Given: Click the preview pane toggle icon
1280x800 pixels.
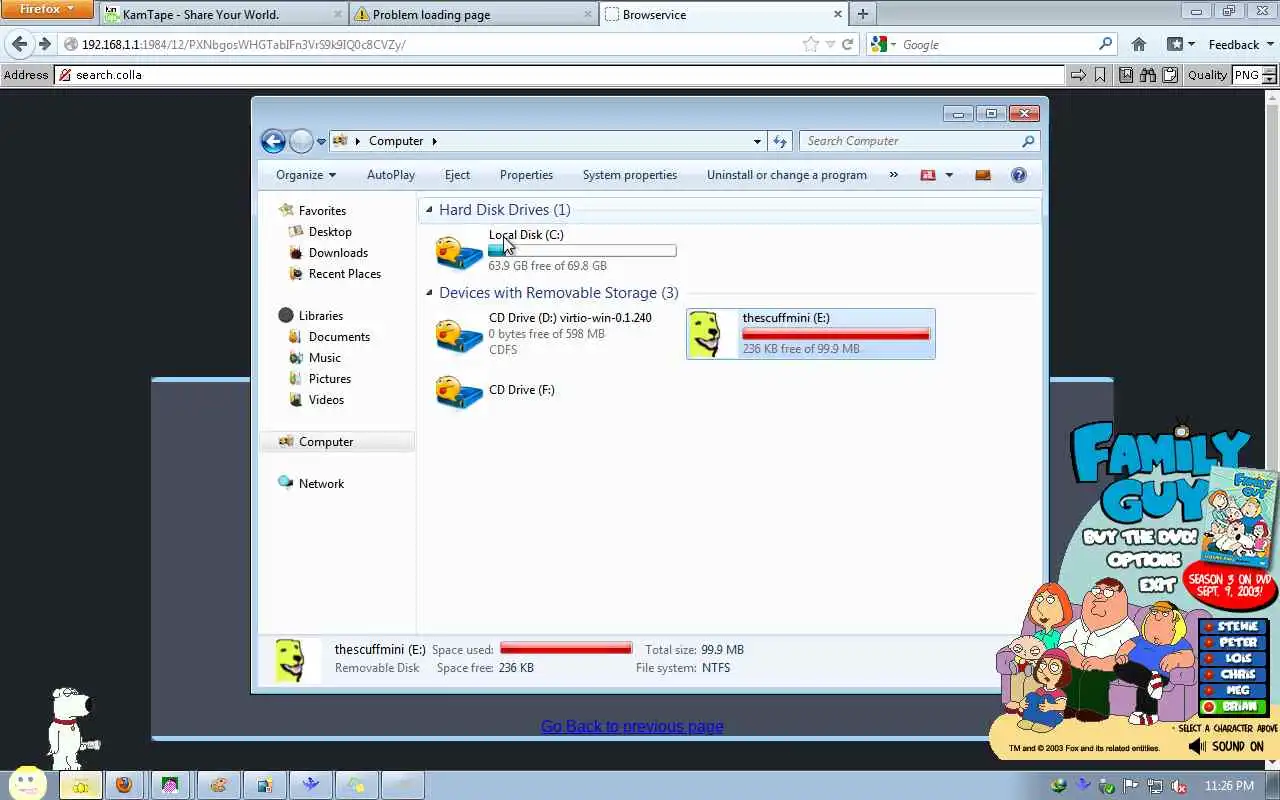Looking at the screenshot, I should [983, 175].
